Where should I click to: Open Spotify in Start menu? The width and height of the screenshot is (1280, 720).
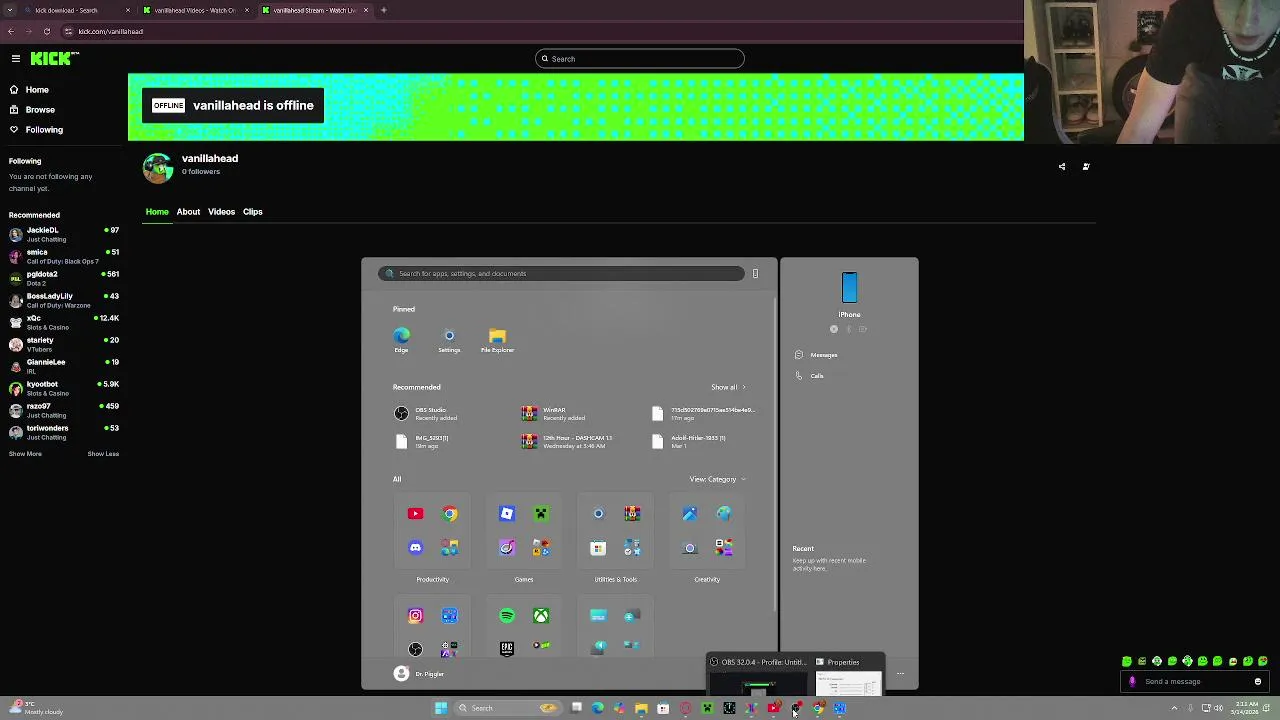(x=507, y=616)
